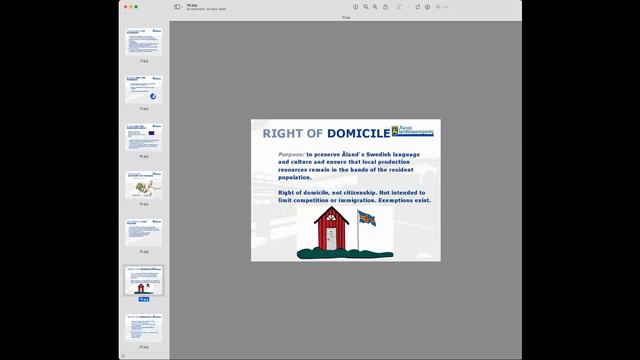Open the sidebar view options chevron

coord(182,7)
